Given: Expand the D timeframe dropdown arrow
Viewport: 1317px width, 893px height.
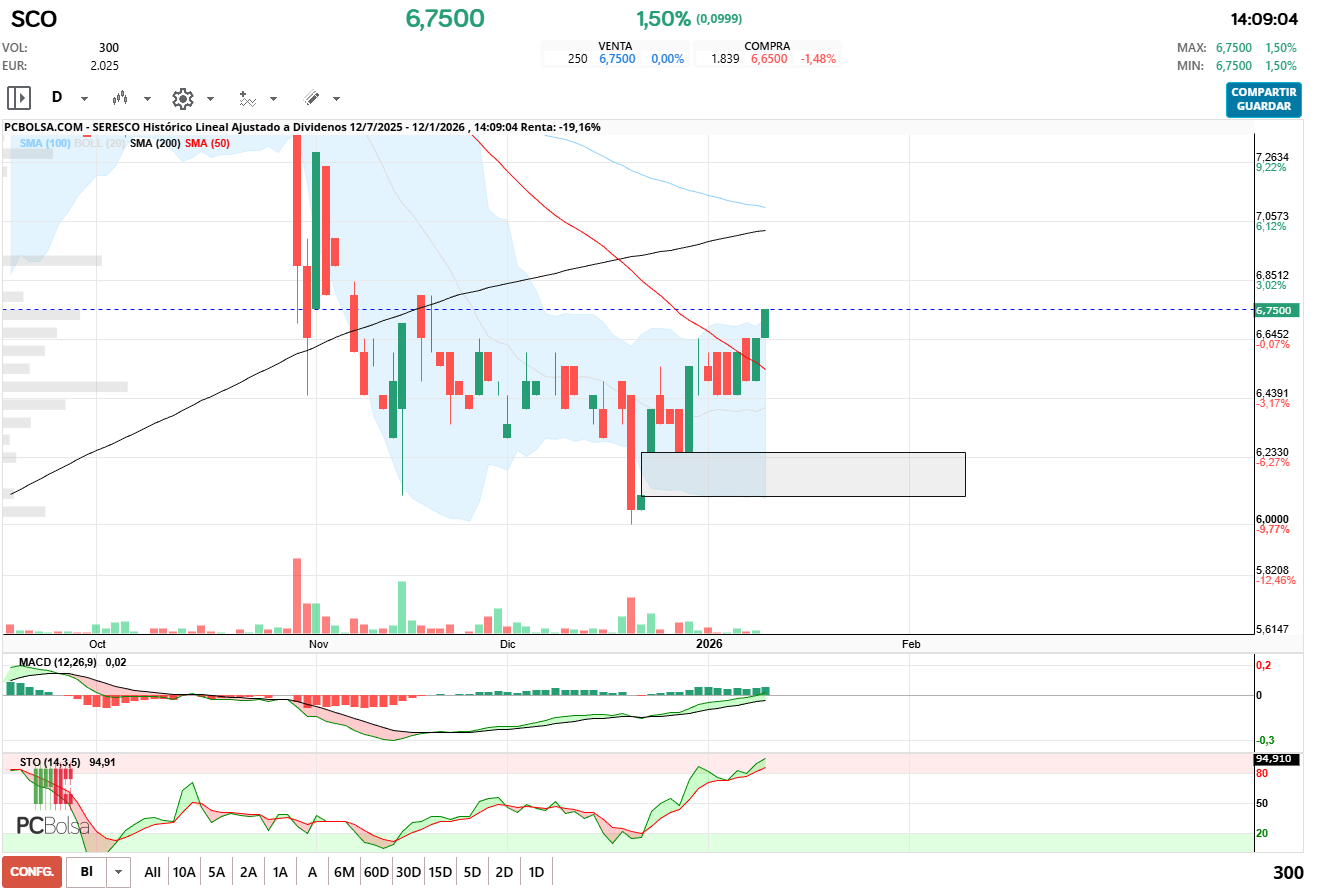Looking at the screenshot, I should pyautogui.click(x=84, y=99).
